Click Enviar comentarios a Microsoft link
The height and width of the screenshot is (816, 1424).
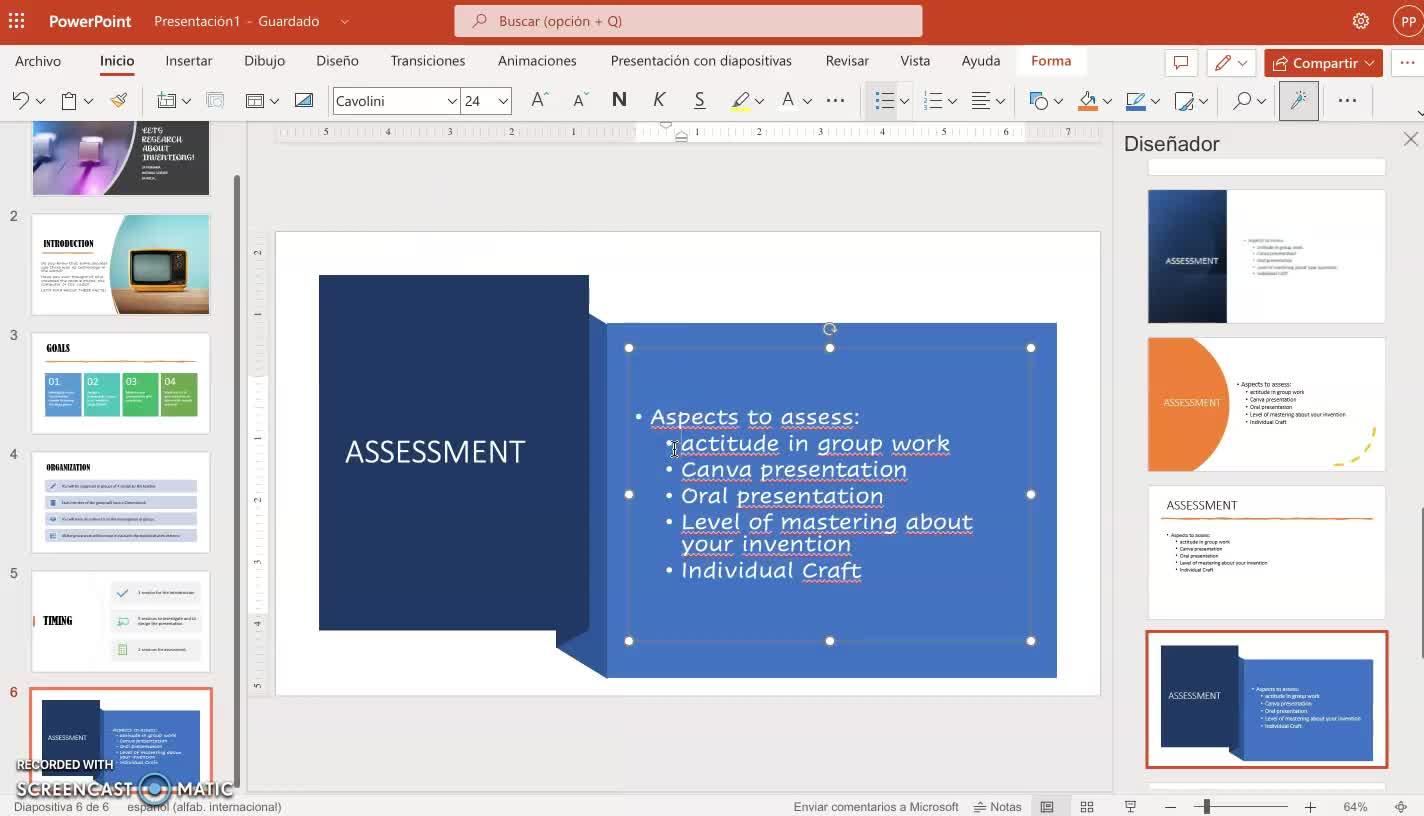pos(876,807)
